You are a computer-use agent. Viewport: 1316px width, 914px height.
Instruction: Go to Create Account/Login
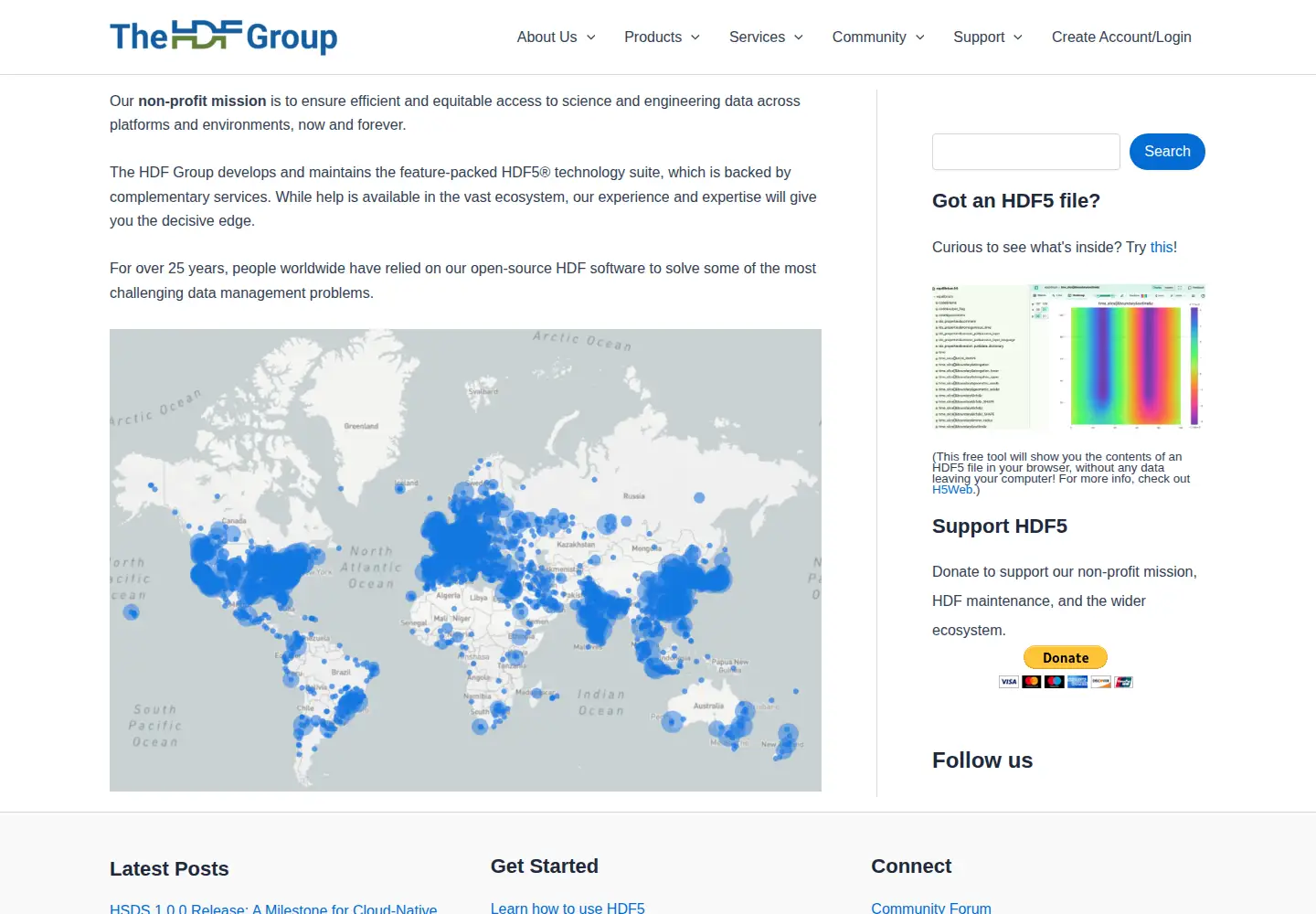coord(1121,37)
